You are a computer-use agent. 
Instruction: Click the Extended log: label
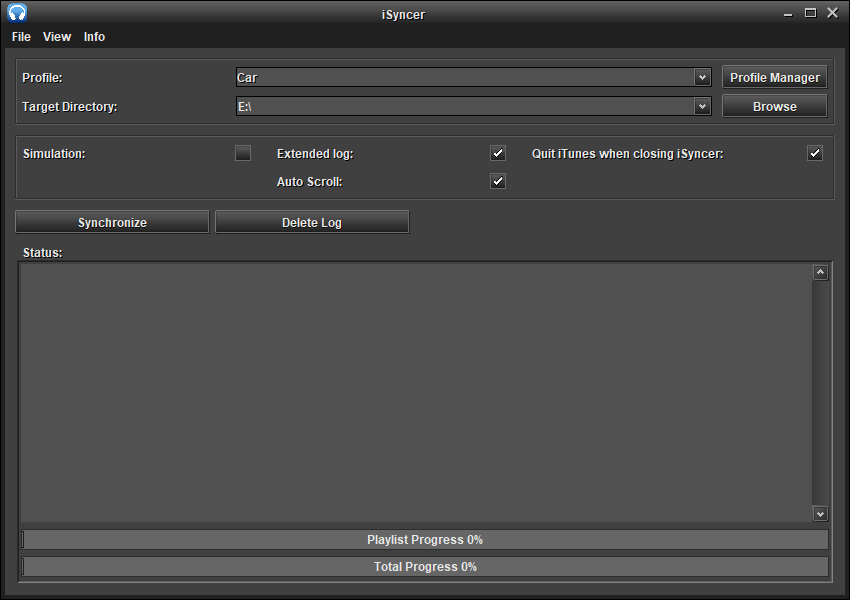click(x=315, y=153)
